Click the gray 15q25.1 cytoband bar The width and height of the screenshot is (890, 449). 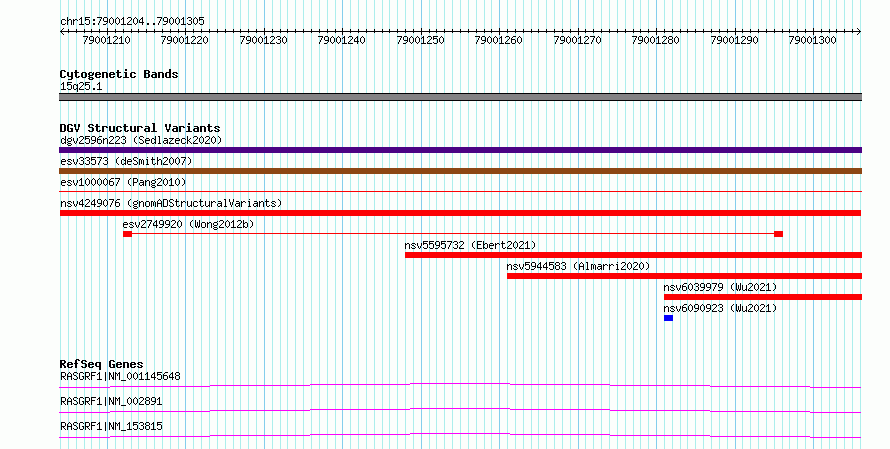pyautogui.click(x=460, y=97)
